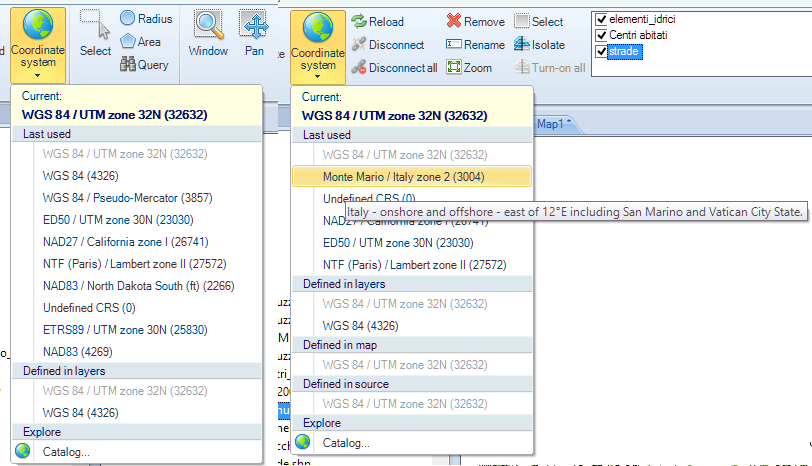Click the Rename source button
812x466 pixels.
point(474,44)
